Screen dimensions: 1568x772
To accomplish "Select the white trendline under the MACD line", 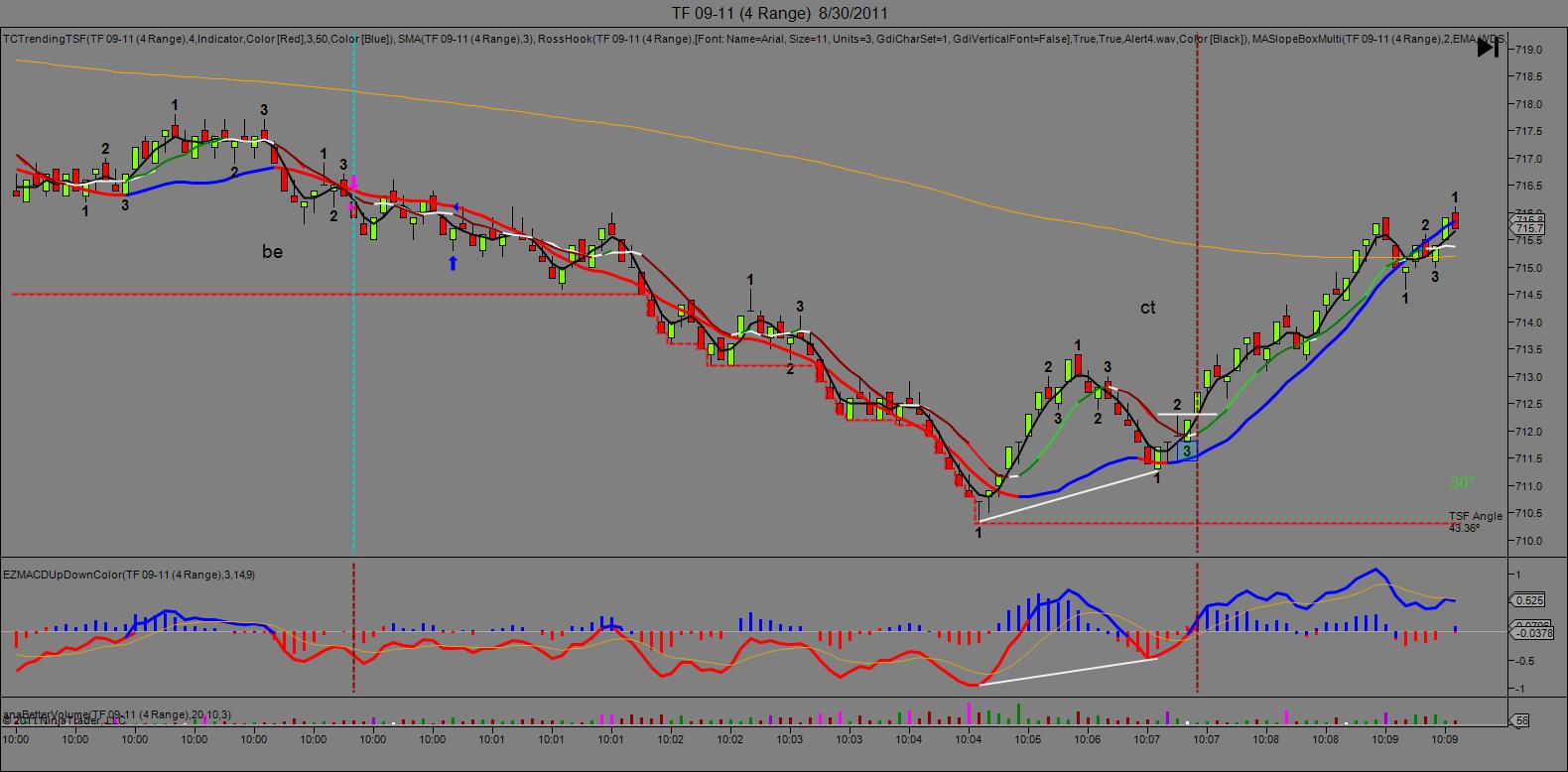I will (1067, 672).
